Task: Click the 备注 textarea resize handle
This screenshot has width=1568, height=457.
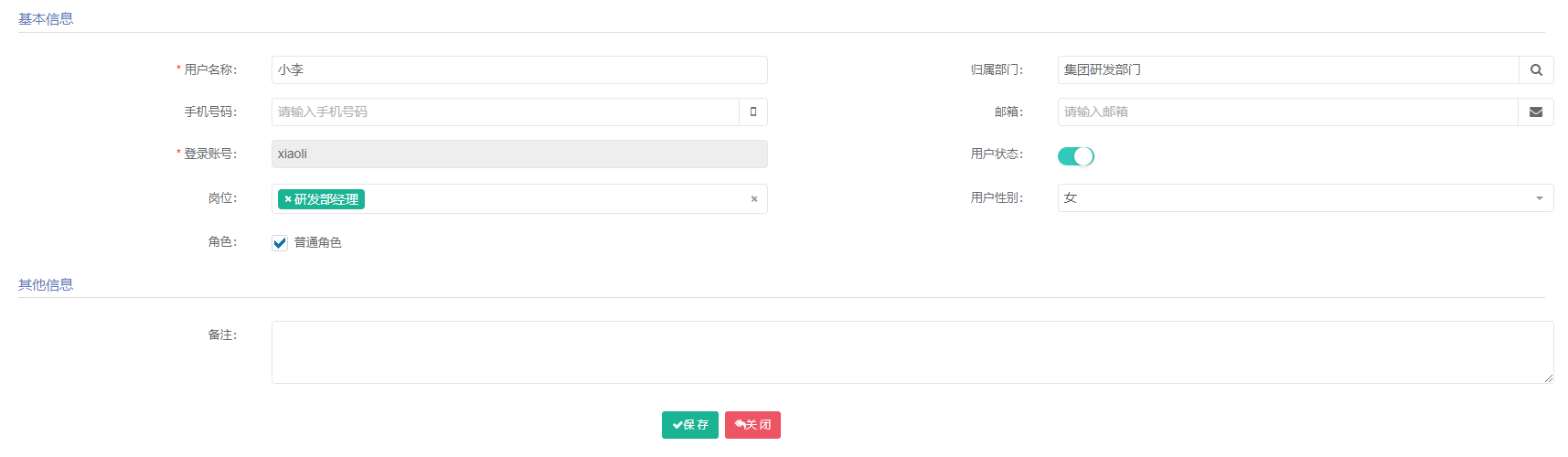Action: 1548,378
